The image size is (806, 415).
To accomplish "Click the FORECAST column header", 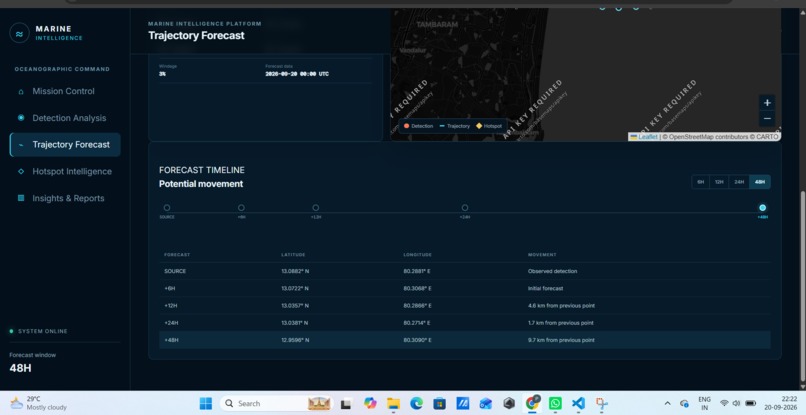I will pos(177,255).
